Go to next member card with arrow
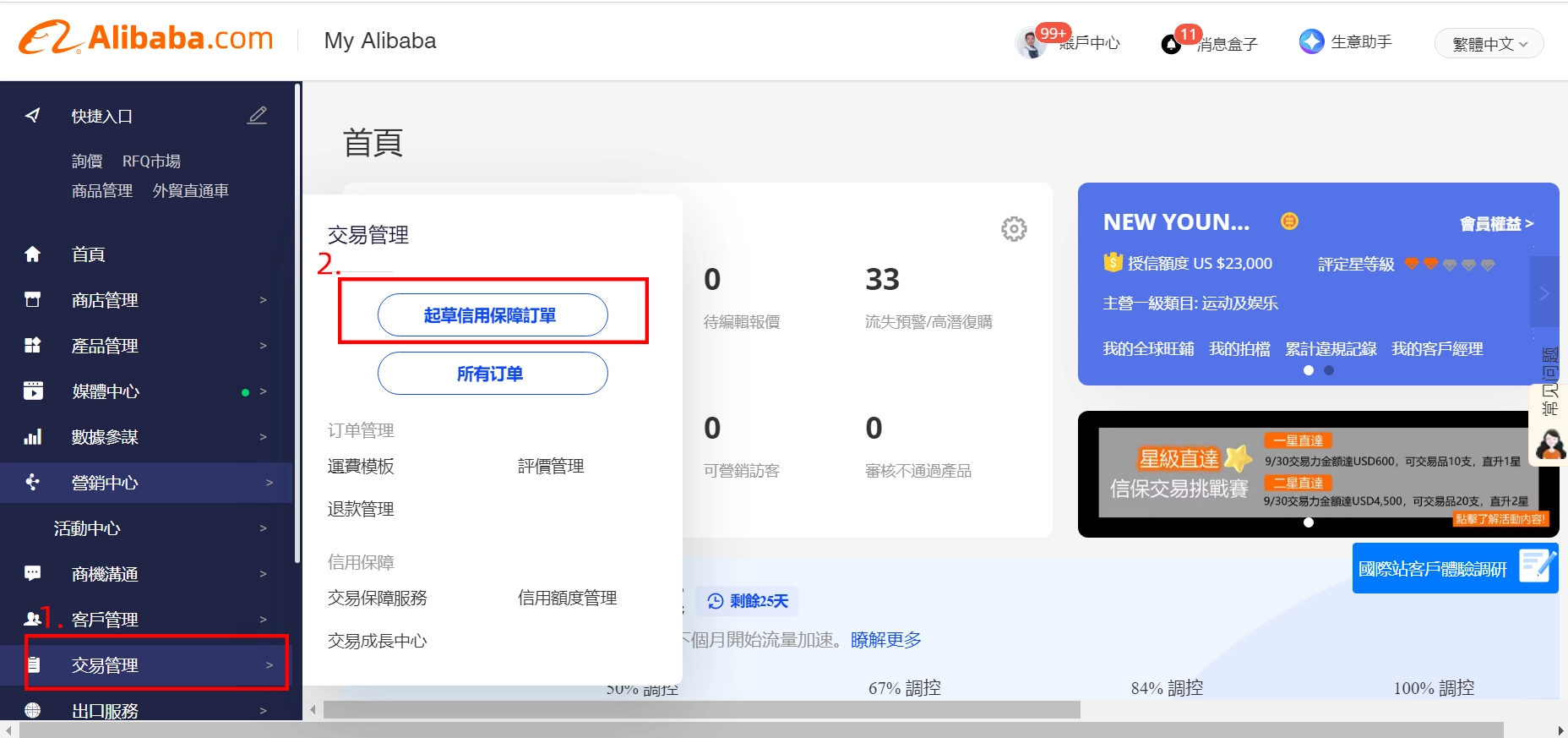The width and height of the screenshot is (1568, 738). pyautogui.click(x=1544, y=292)
